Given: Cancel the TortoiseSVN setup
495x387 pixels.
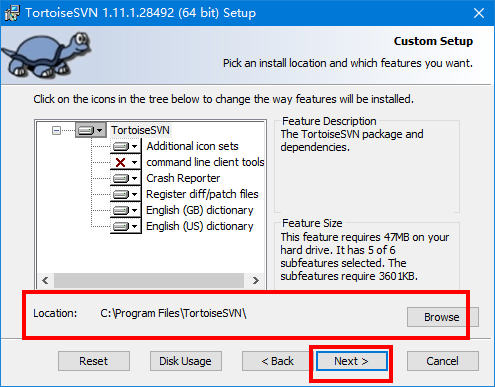Looking at the screenshot, I should pos(442,361).
